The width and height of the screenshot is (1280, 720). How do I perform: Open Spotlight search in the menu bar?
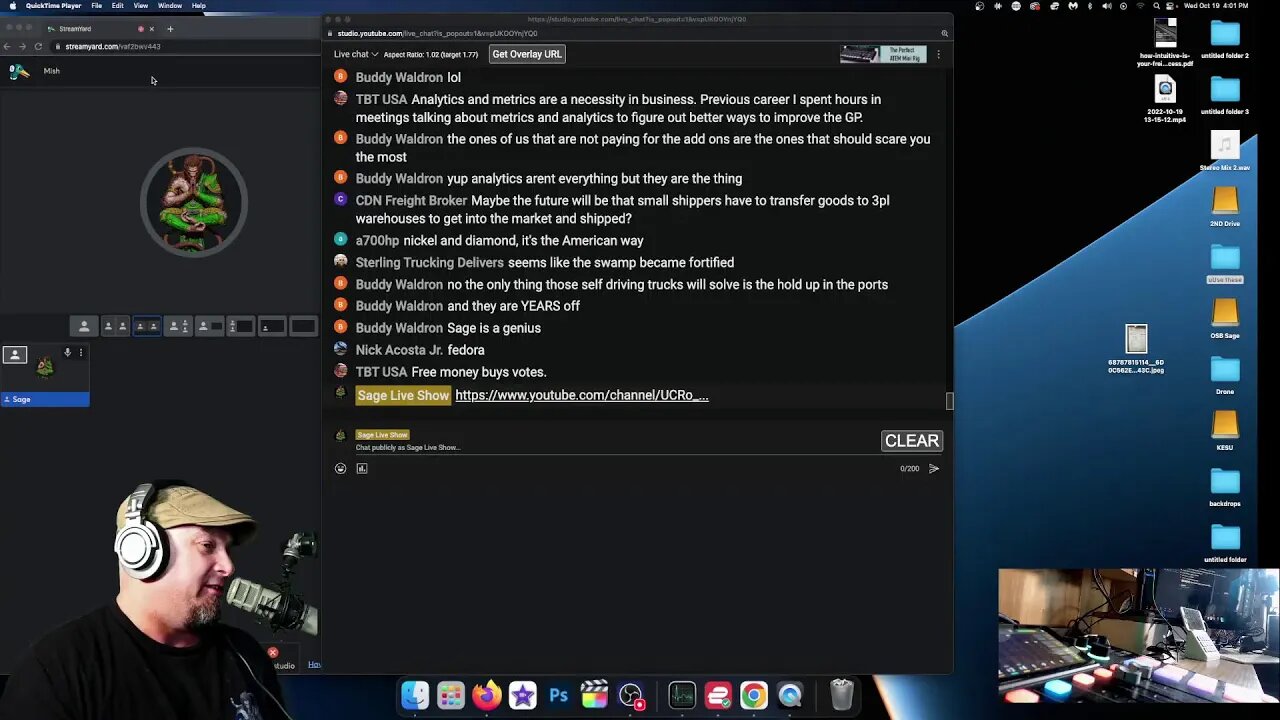click(1156, 6)
